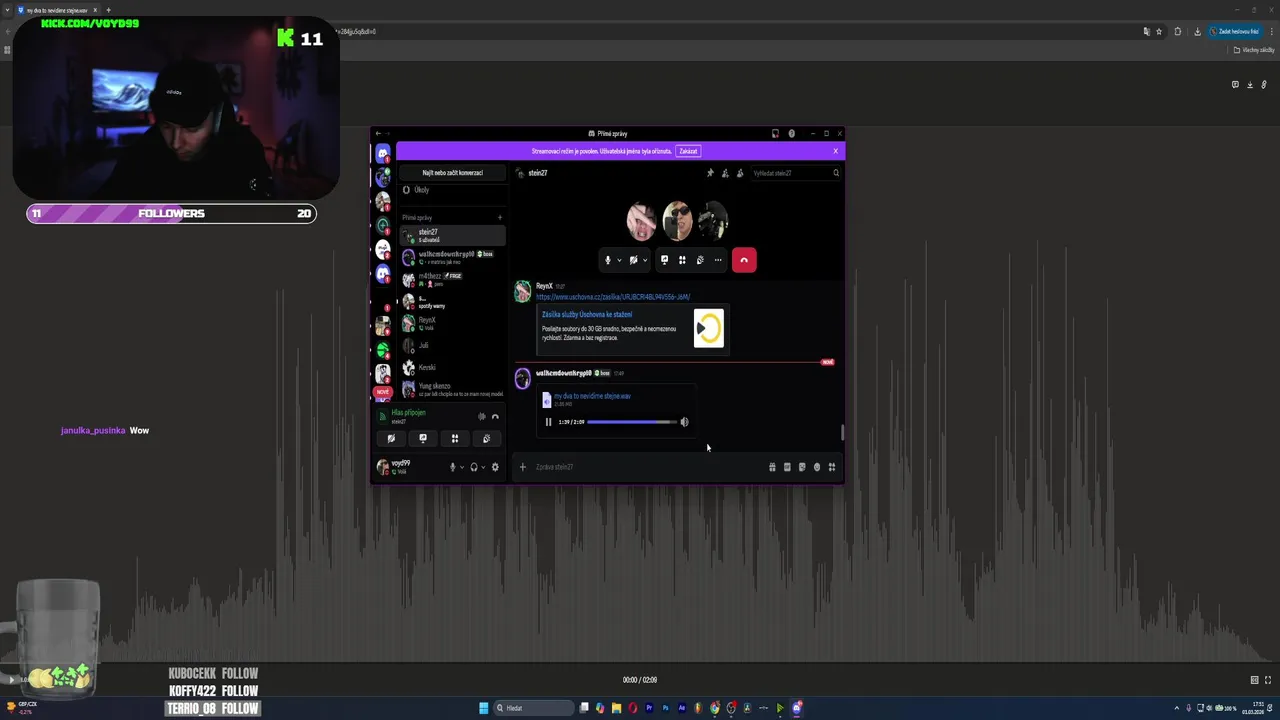The width and height of the screenshot is (1280, 720).
Task: Open soundboard in call controls
Action: pos(700,260)
